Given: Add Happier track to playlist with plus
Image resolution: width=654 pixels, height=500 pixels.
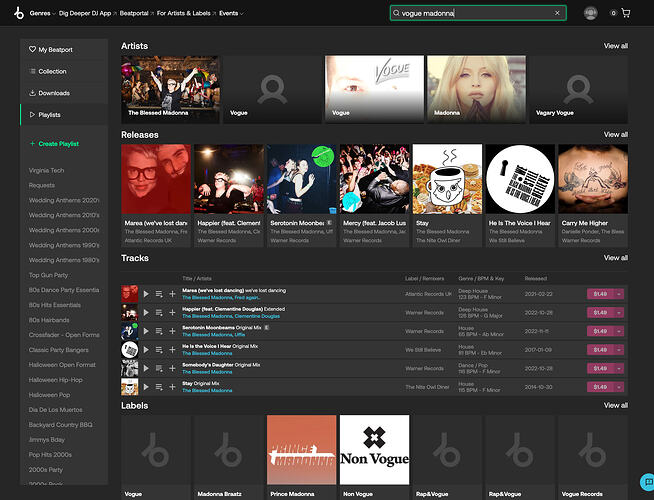Looking at the screenshot, I should point(172,312).
